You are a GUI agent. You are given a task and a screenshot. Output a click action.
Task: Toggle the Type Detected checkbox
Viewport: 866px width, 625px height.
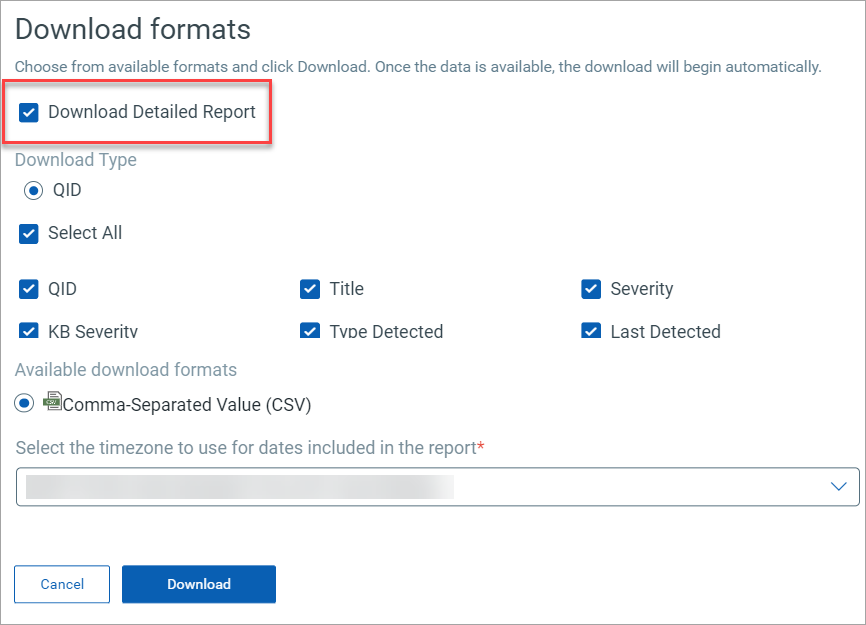pos(310,331)
